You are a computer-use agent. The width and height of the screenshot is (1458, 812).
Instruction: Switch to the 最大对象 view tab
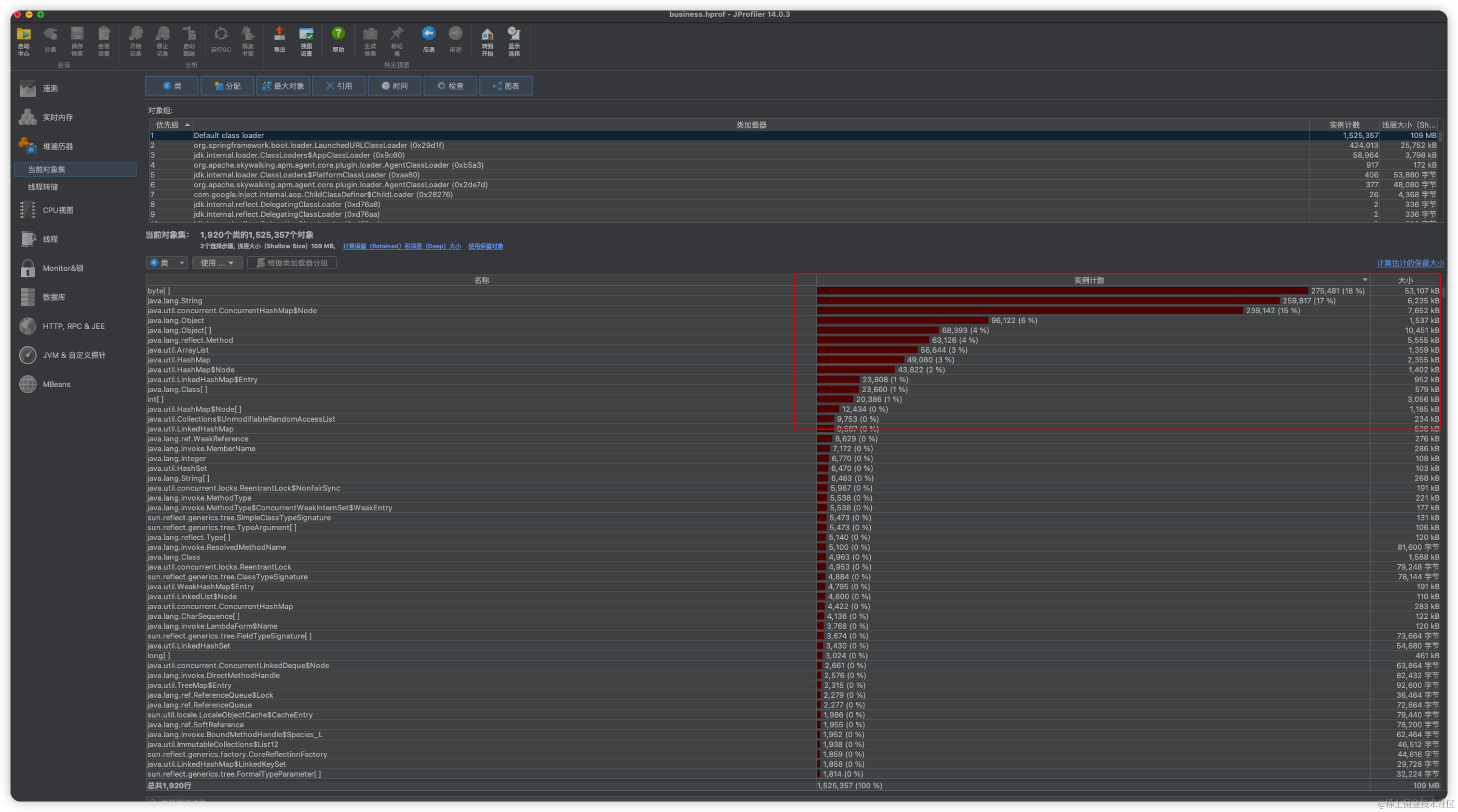pyautogui.click(x=283, y=86)
